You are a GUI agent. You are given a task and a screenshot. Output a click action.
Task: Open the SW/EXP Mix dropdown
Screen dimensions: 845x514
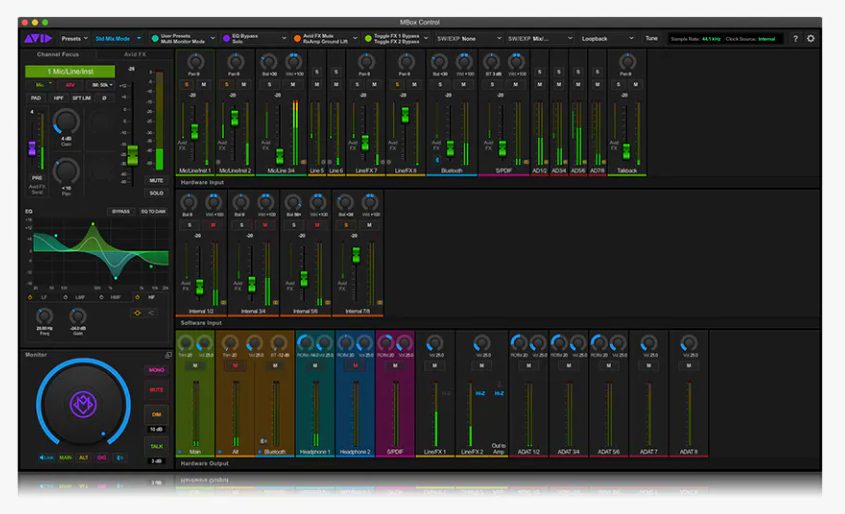pyautogui.click(x=540, y=39)
